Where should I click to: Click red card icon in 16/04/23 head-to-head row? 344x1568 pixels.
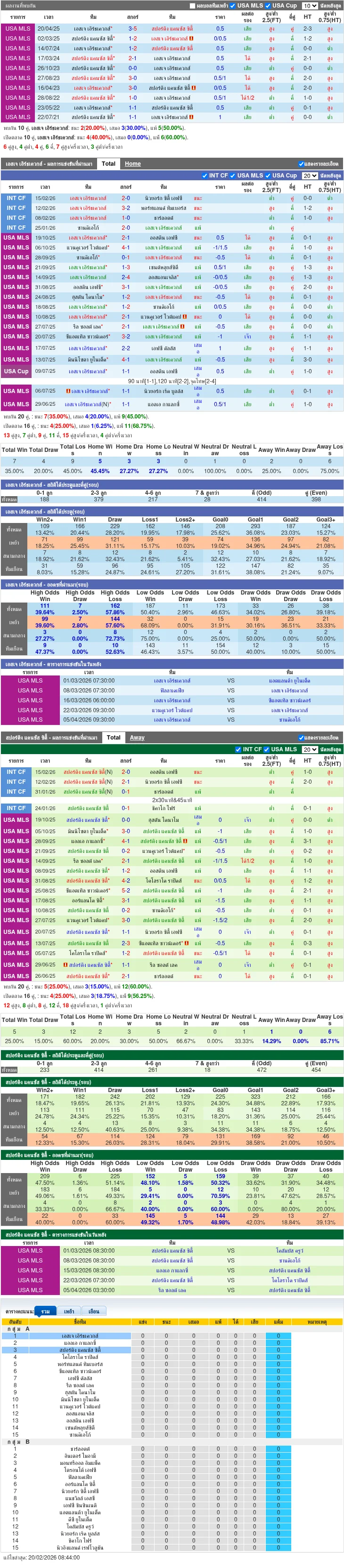(194, 88)
